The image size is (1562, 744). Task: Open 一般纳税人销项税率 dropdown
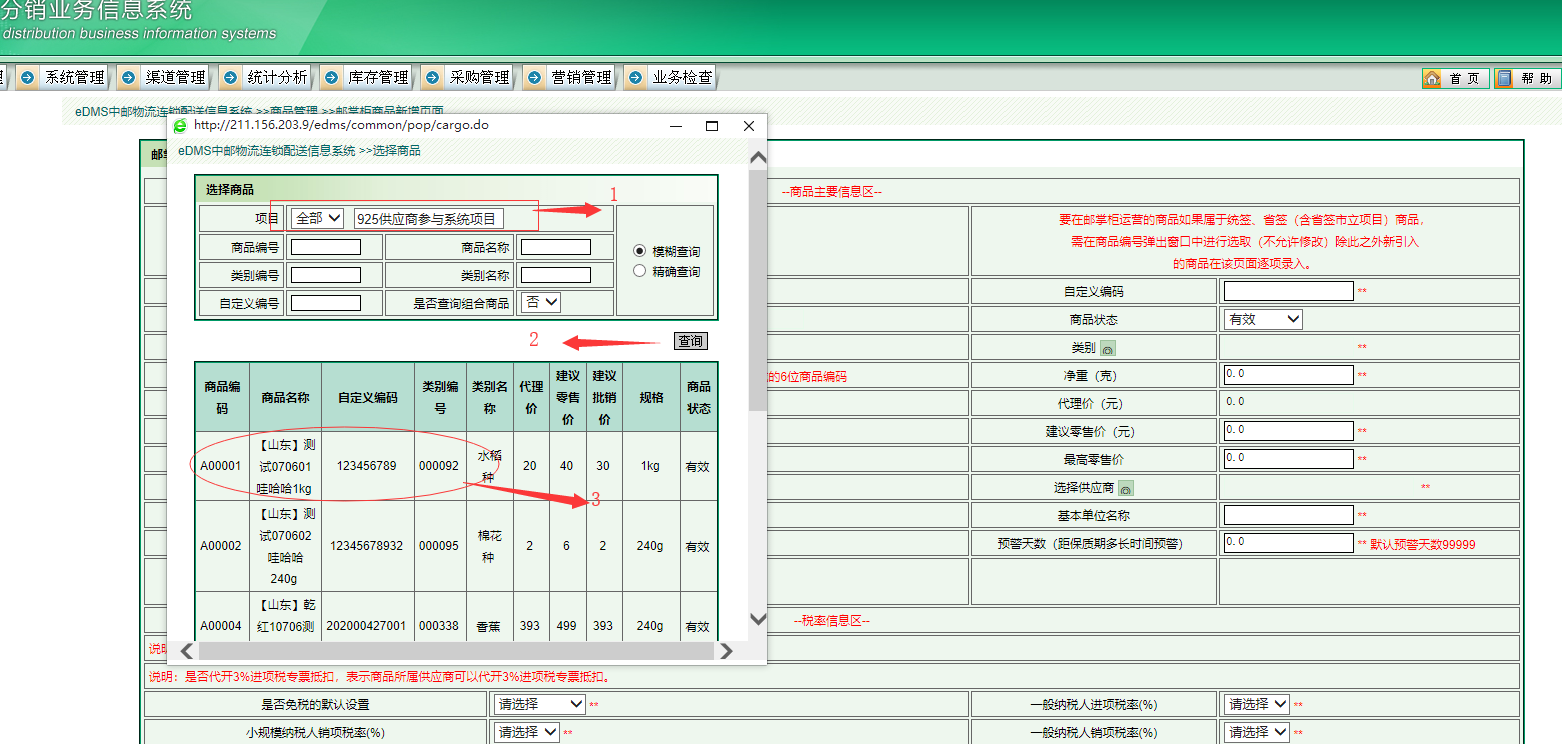point(1257,732)
